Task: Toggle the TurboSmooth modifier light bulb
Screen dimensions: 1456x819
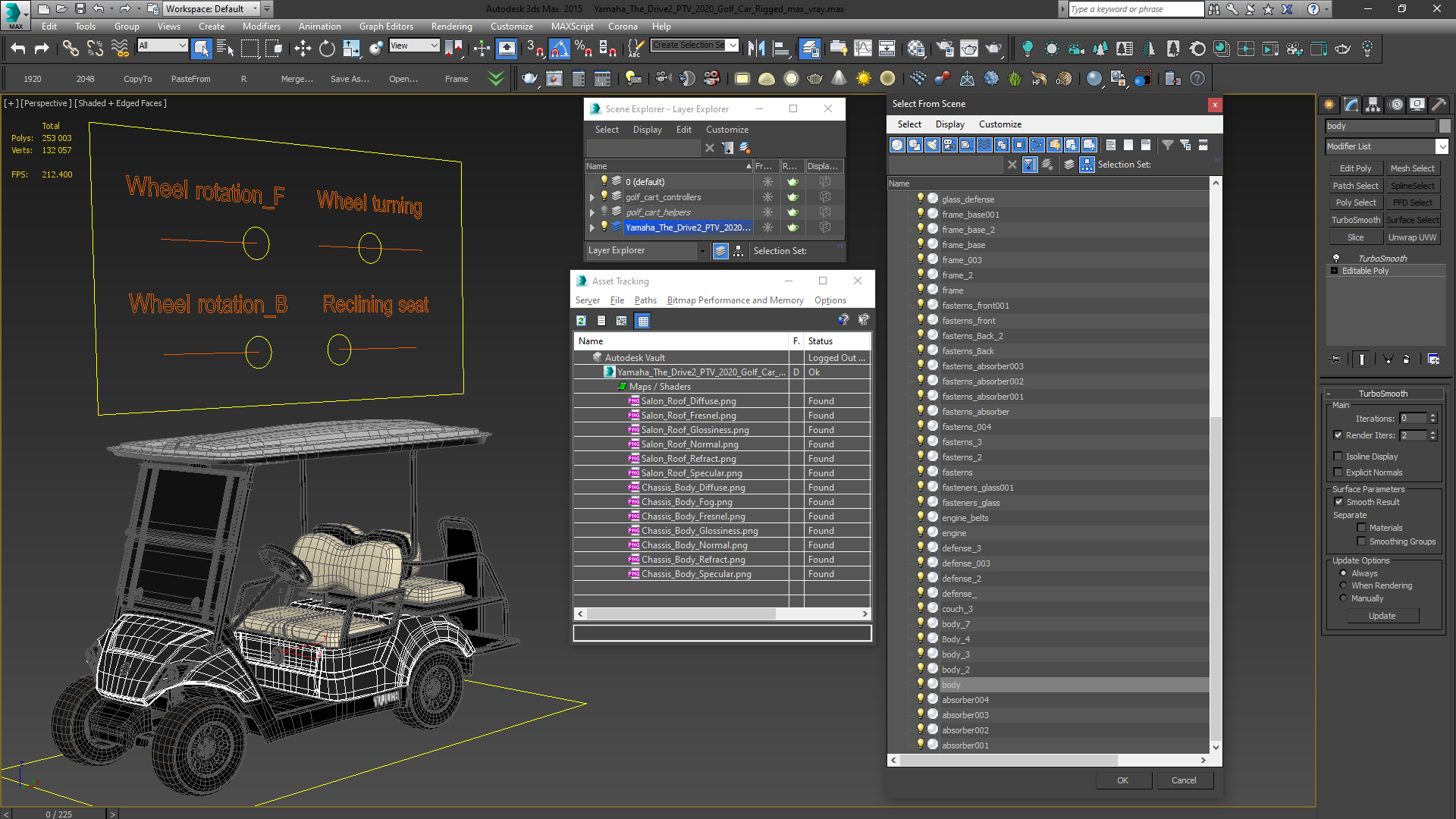Action: [x=1336, y=259]
